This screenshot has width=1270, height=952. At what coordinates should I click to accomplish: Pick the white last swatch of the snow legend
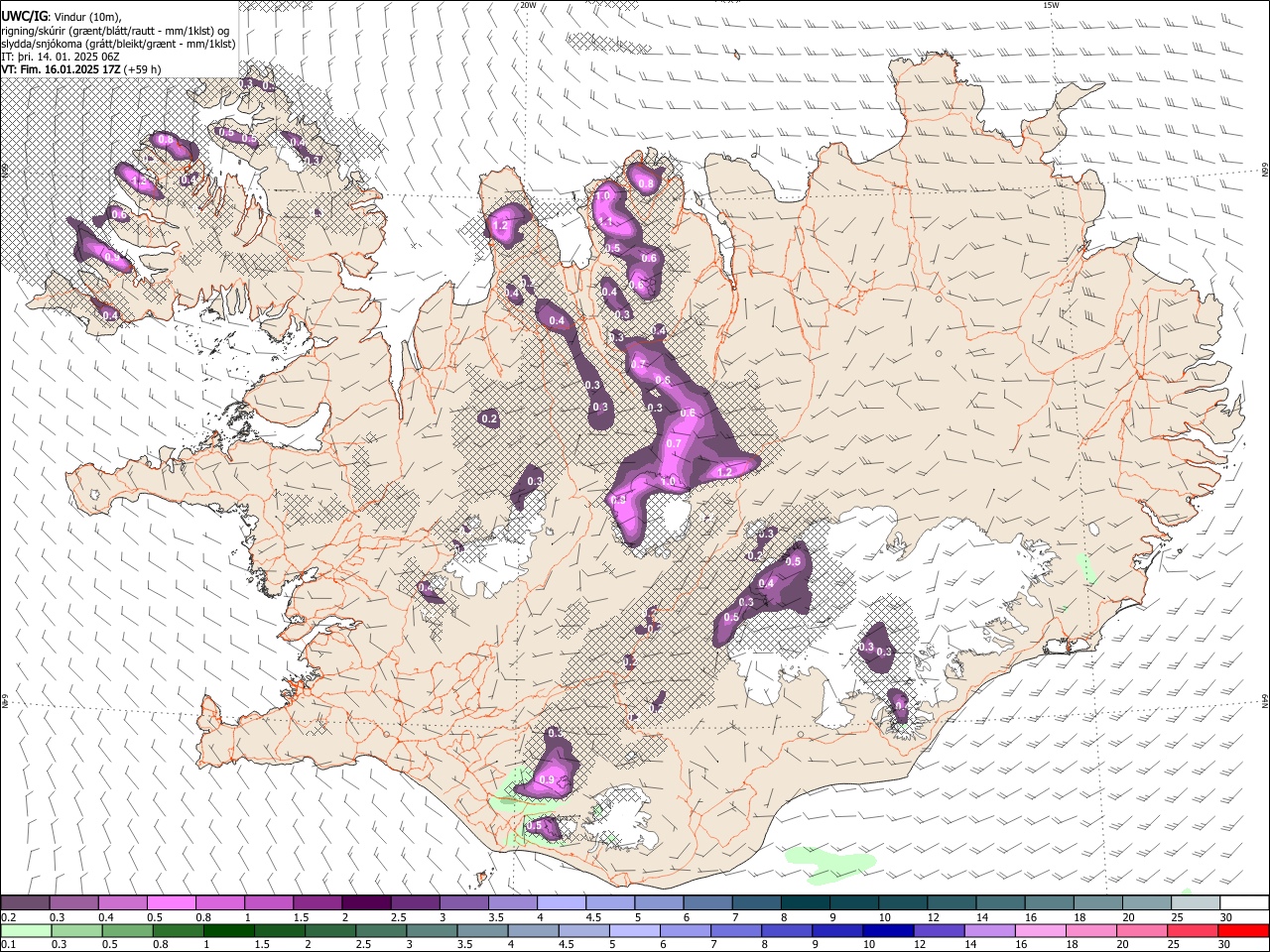coord(1243,902)
